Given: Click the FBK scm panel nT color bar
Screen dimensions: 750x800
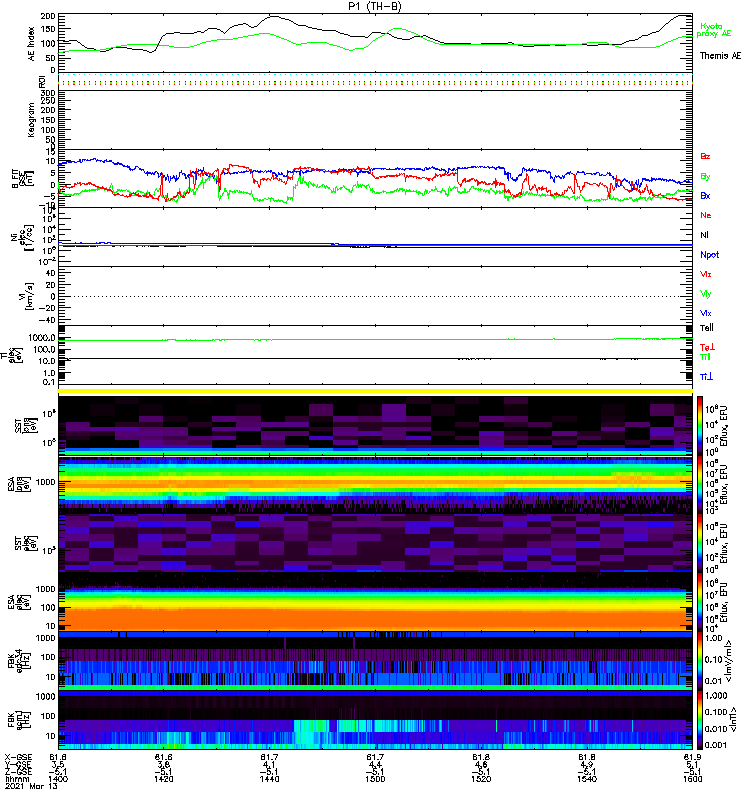Looking at the screenshot, I should (700, 720).
